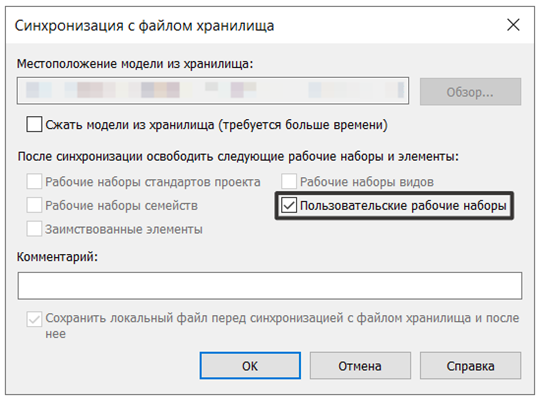This screenshot has height=401, width=538.
Task: Click the label text Пользовательские рабочие наборы
Action: 403,205
